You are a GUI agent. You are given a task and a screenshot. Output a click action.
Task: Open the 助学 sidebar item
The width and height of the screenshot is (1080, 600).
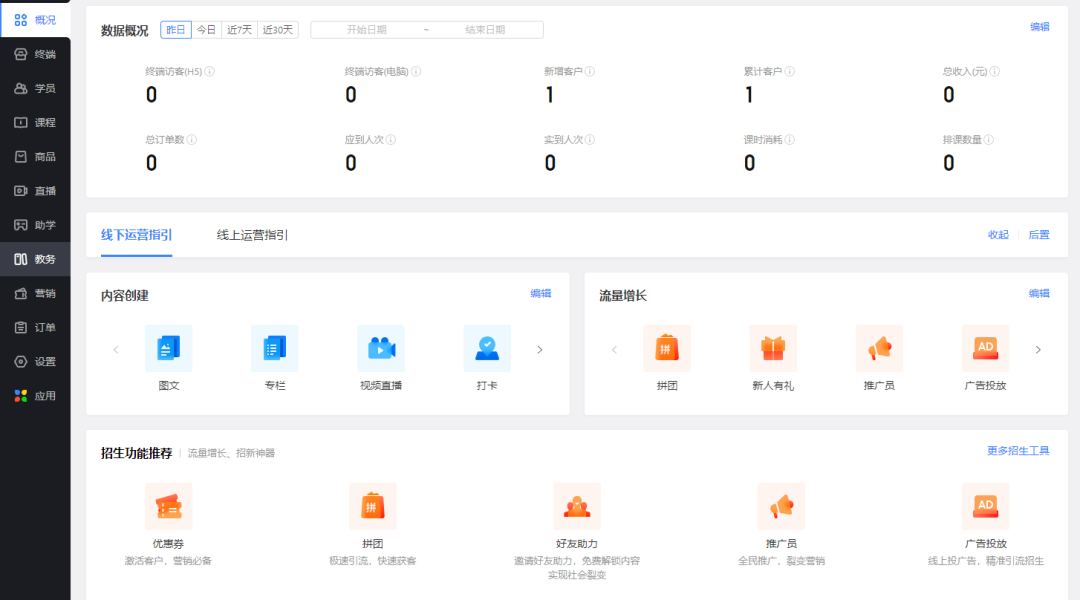pos(35,225)
